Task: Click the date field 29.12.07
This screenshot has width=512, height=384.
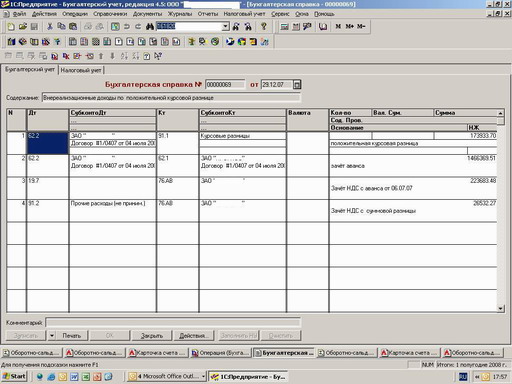Action: tap(277, 84)
